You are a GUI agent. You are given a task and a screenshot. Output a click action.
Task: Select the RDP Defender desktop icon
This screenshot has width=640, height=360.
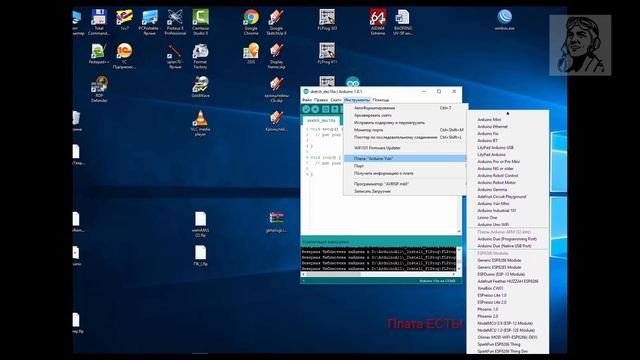tap(99, 89)
